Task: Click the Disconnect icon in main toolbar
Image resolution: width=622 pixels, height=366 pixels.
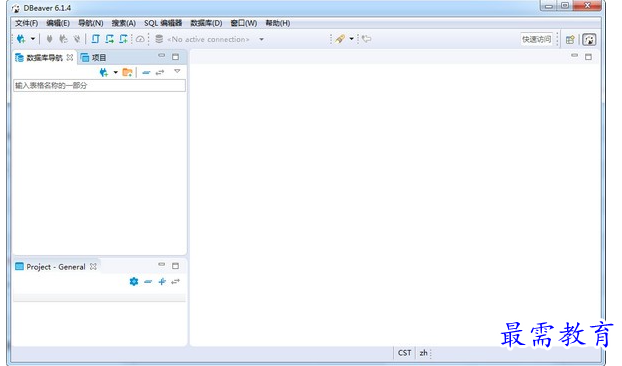Action: [77, 39]
